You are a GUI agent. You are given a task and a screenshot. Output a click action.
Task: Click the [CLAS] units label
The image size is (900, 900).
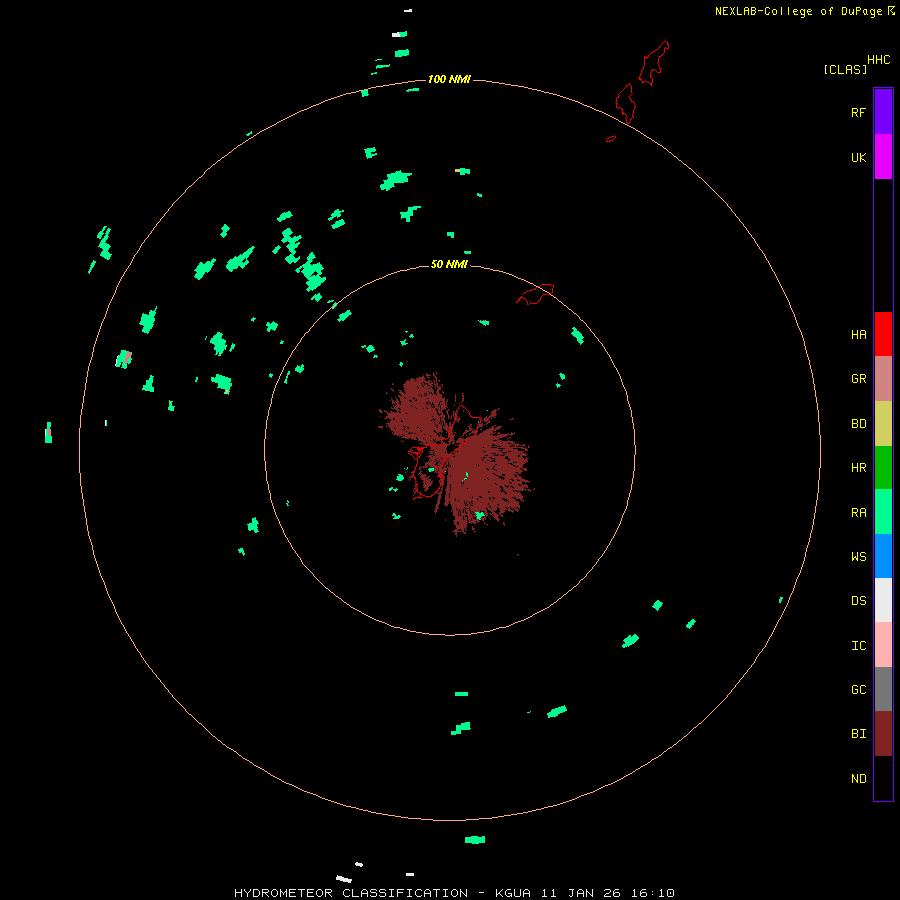[845, 69]
